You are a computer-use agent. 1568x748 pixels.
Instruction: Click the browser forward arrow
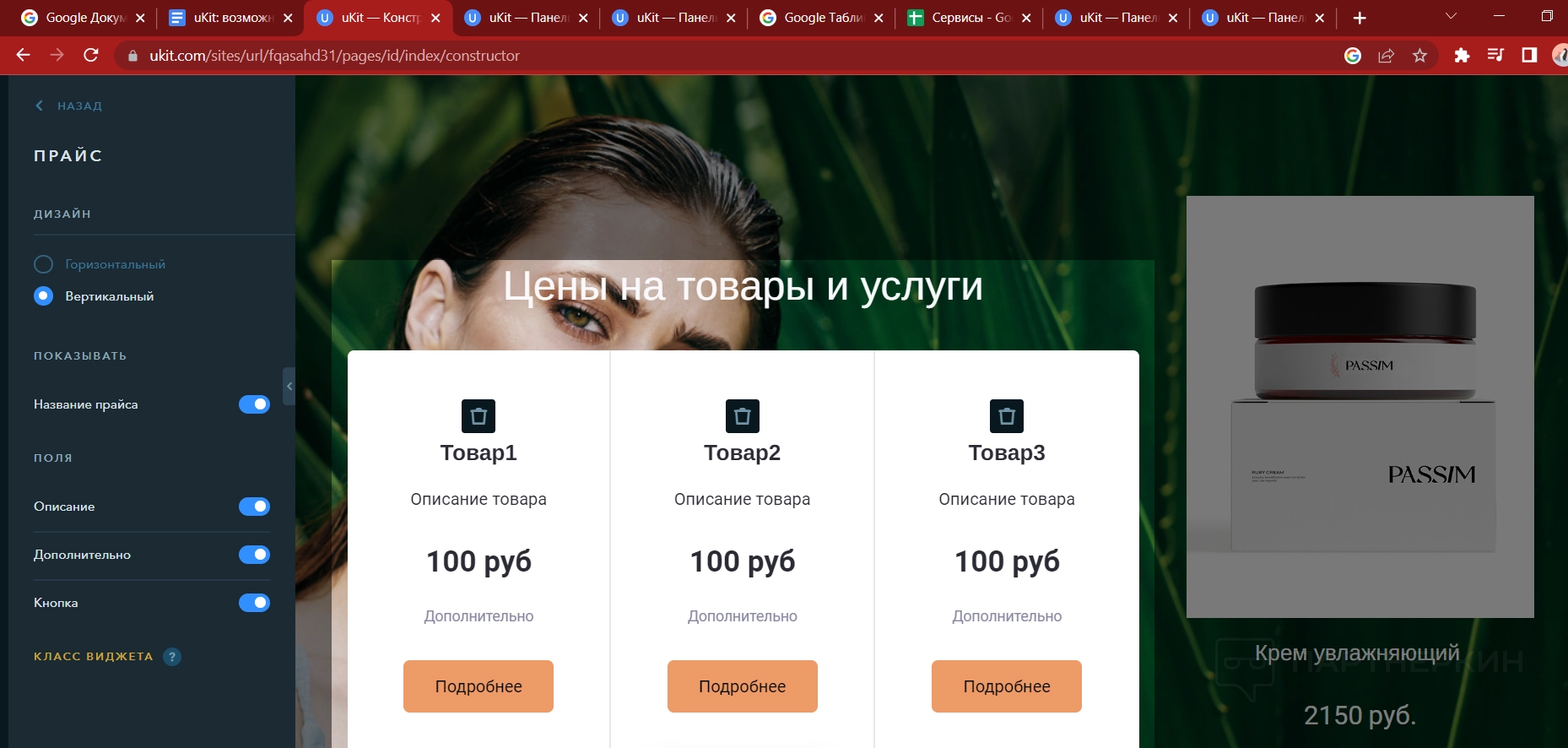click(57, 56)
